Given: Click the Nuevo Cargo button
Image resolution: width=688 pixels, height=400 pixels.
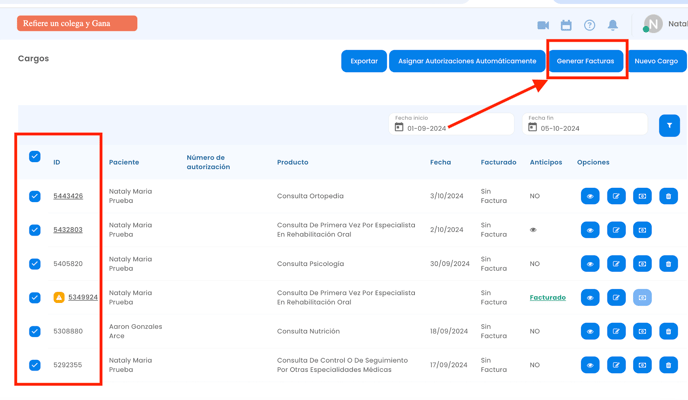Looking at the screenshot, I should 656,61.
